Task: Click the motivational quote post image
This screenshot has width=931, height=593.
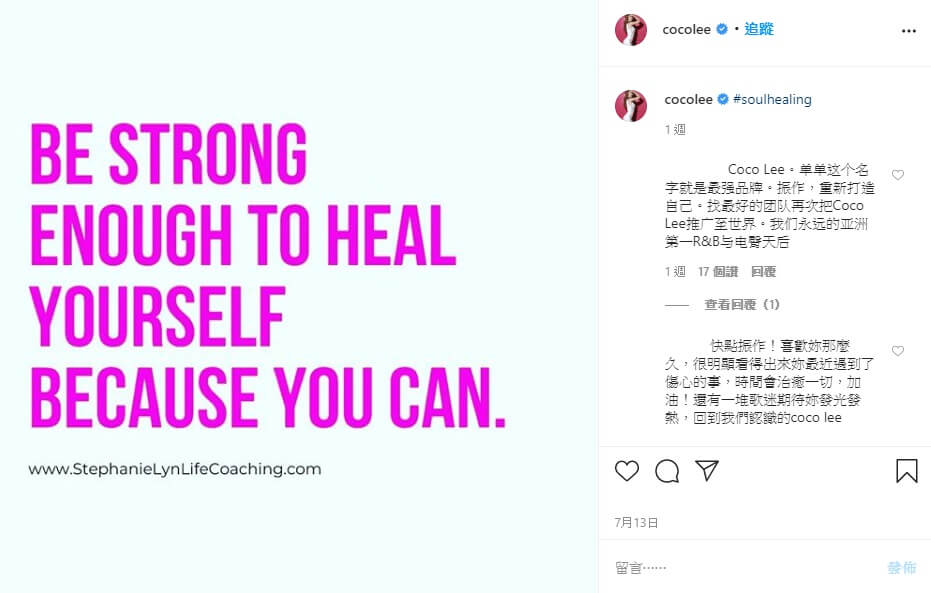Action: click(x=299, y=296)
